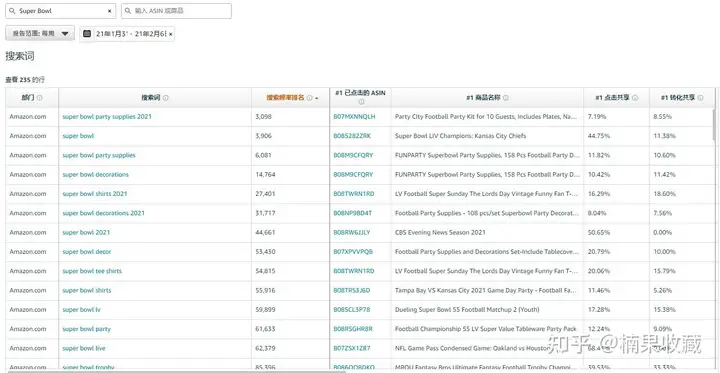
Task: Focus the Super Bowl search term field
Action: pyautogui.click(x=61, y=11)
